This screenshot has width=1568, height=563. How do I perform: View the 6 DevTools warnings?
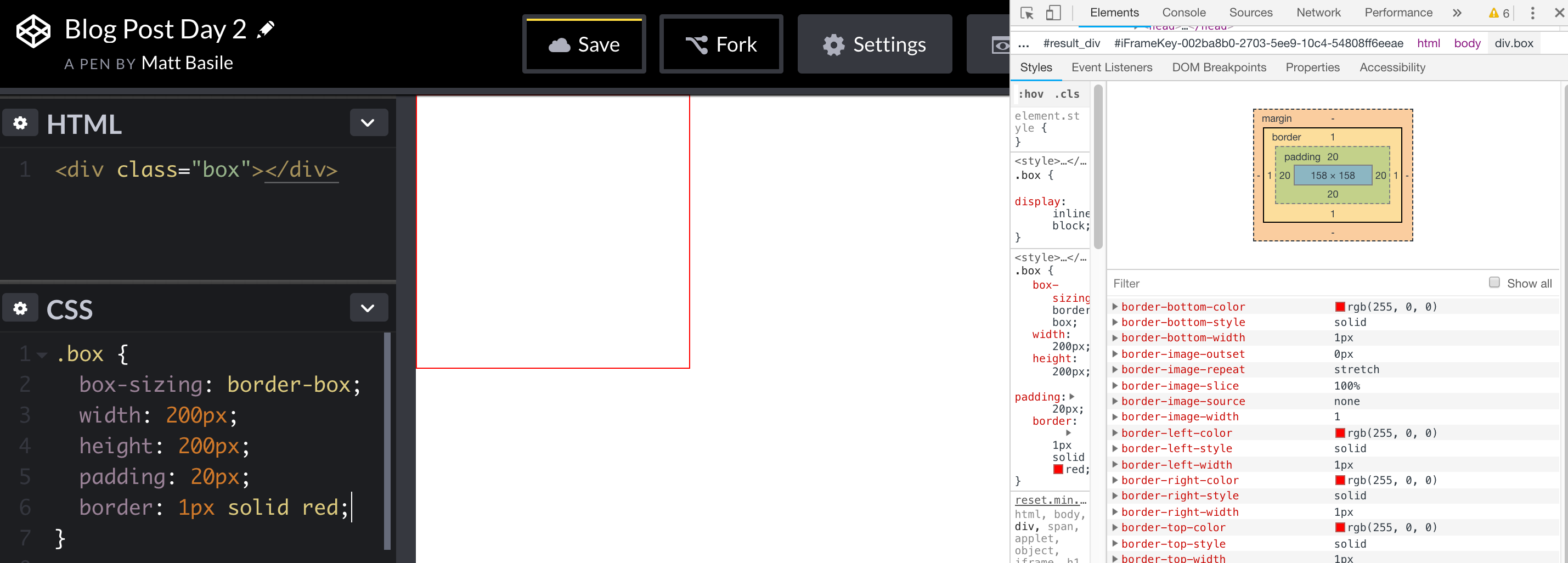click(x=1497, y=13)
